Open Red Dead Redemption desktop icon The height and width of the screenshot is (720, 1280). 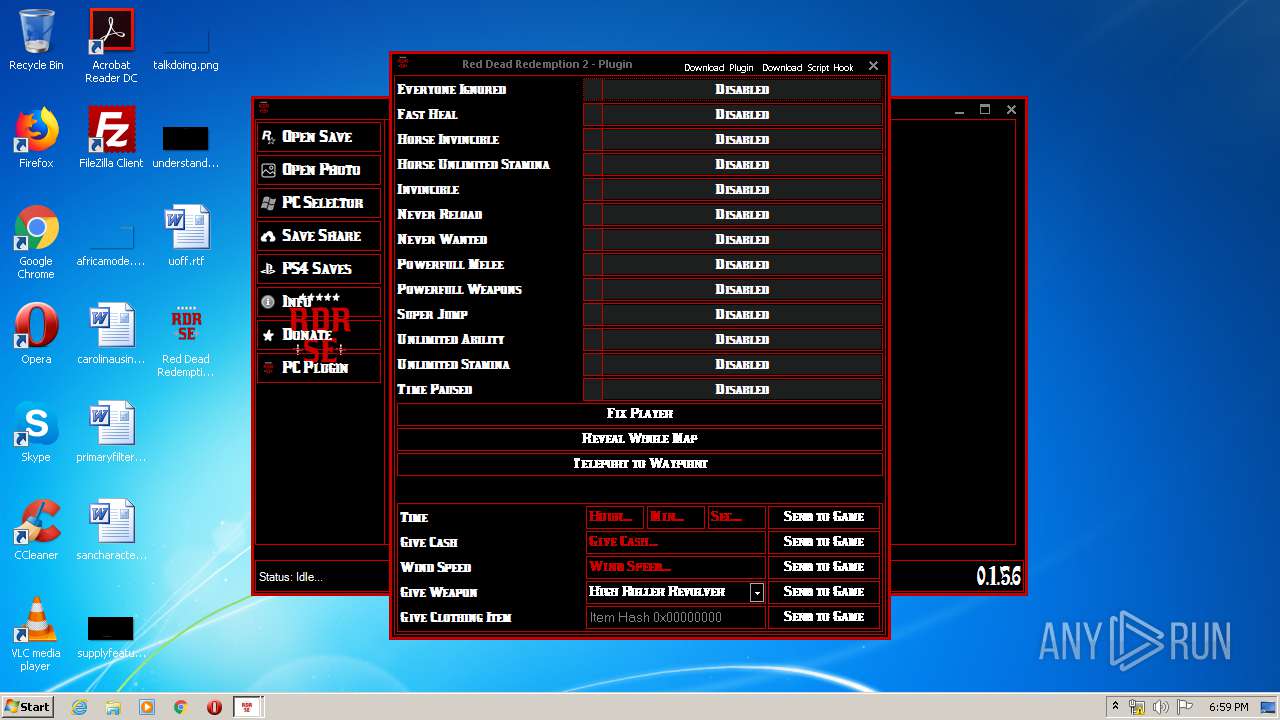click(186, 340)
